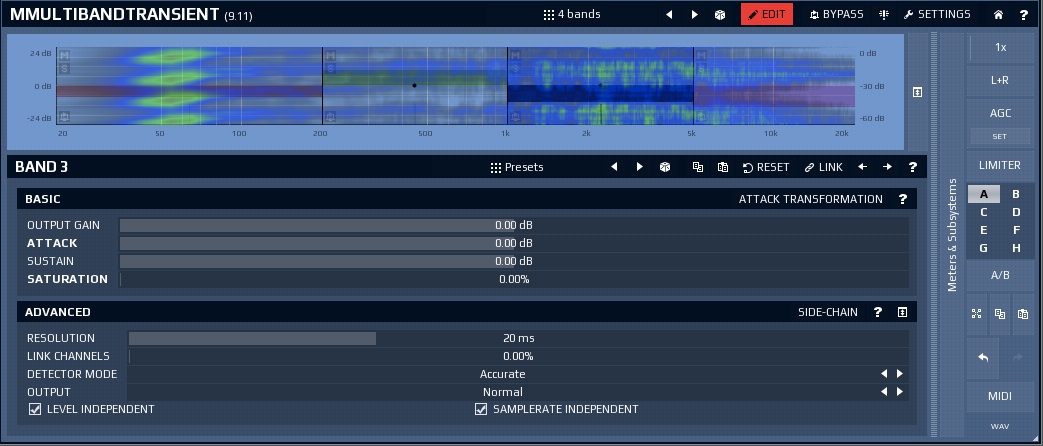Select preset slot D
Screen dimensions: 1043x446
(1016, 212)
